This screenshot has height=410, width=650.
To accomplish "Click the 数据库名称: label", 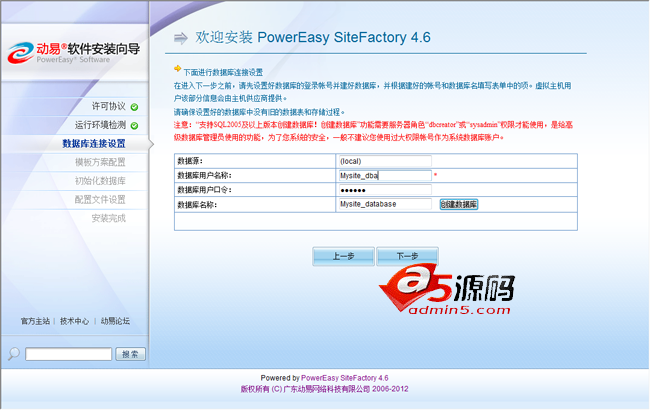I will (197, 204).
